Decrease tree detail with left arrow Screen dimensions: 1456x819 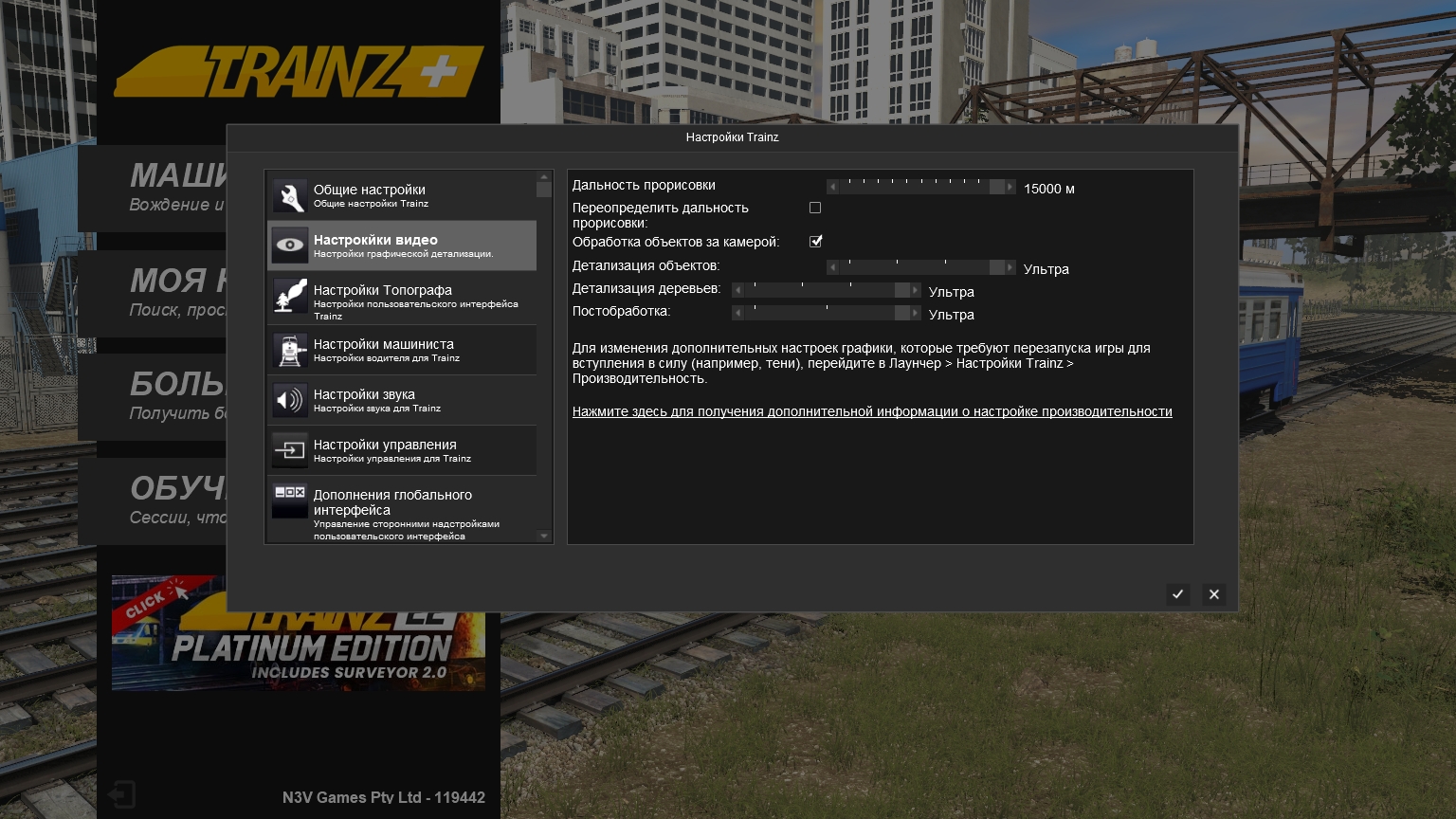tap(738, 291)
